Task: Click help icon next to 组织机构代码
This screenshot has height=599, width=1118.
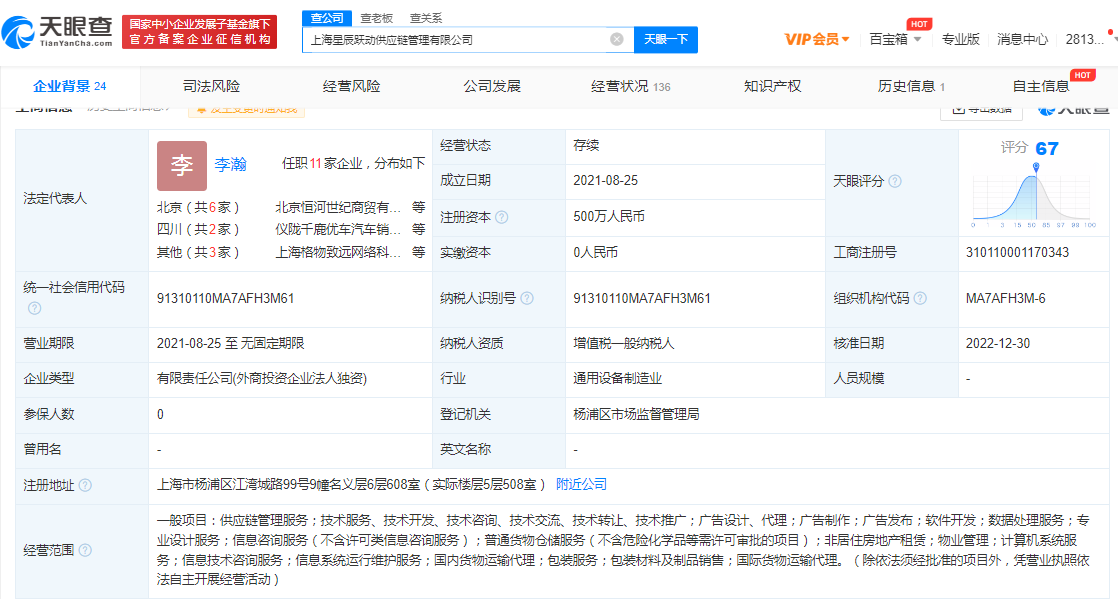Action: coord(920,298)
